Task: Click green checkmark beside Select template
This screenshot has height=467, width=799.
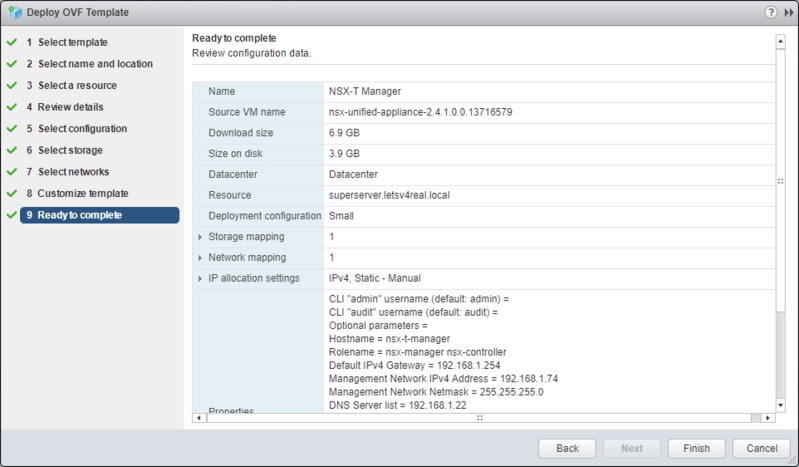Action: [12, 42]
